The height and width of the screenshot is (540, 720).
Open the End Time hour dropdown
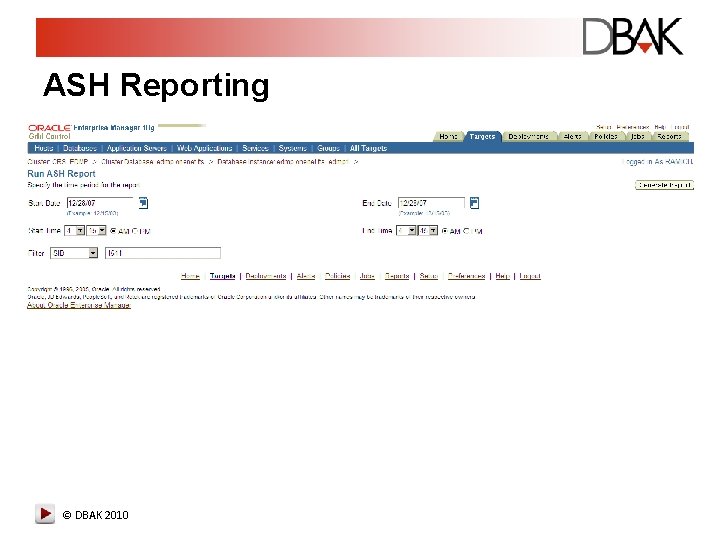click(x=406, y=231)
